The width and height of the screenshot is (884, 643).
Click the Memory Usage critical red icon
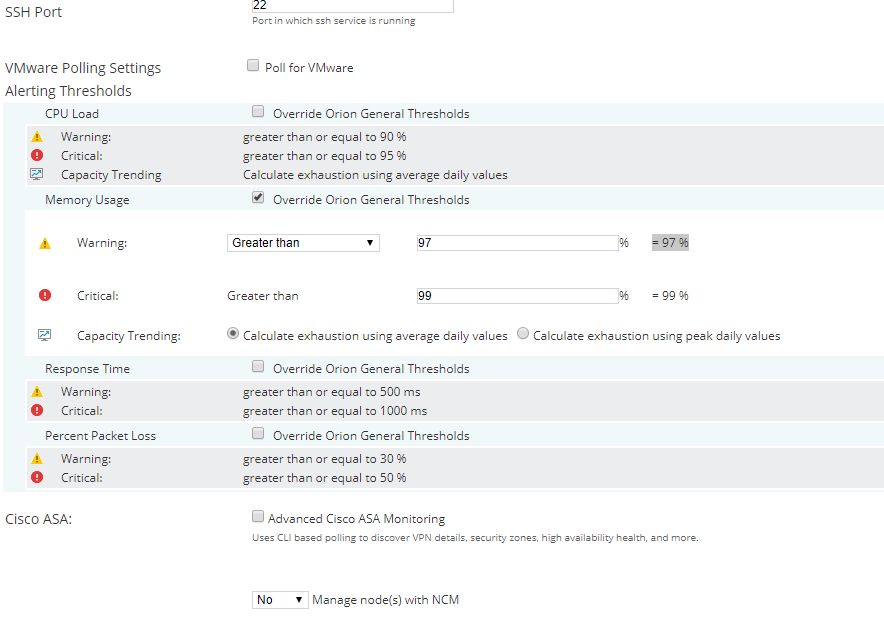pyautogui.click(x=45, y=295)
